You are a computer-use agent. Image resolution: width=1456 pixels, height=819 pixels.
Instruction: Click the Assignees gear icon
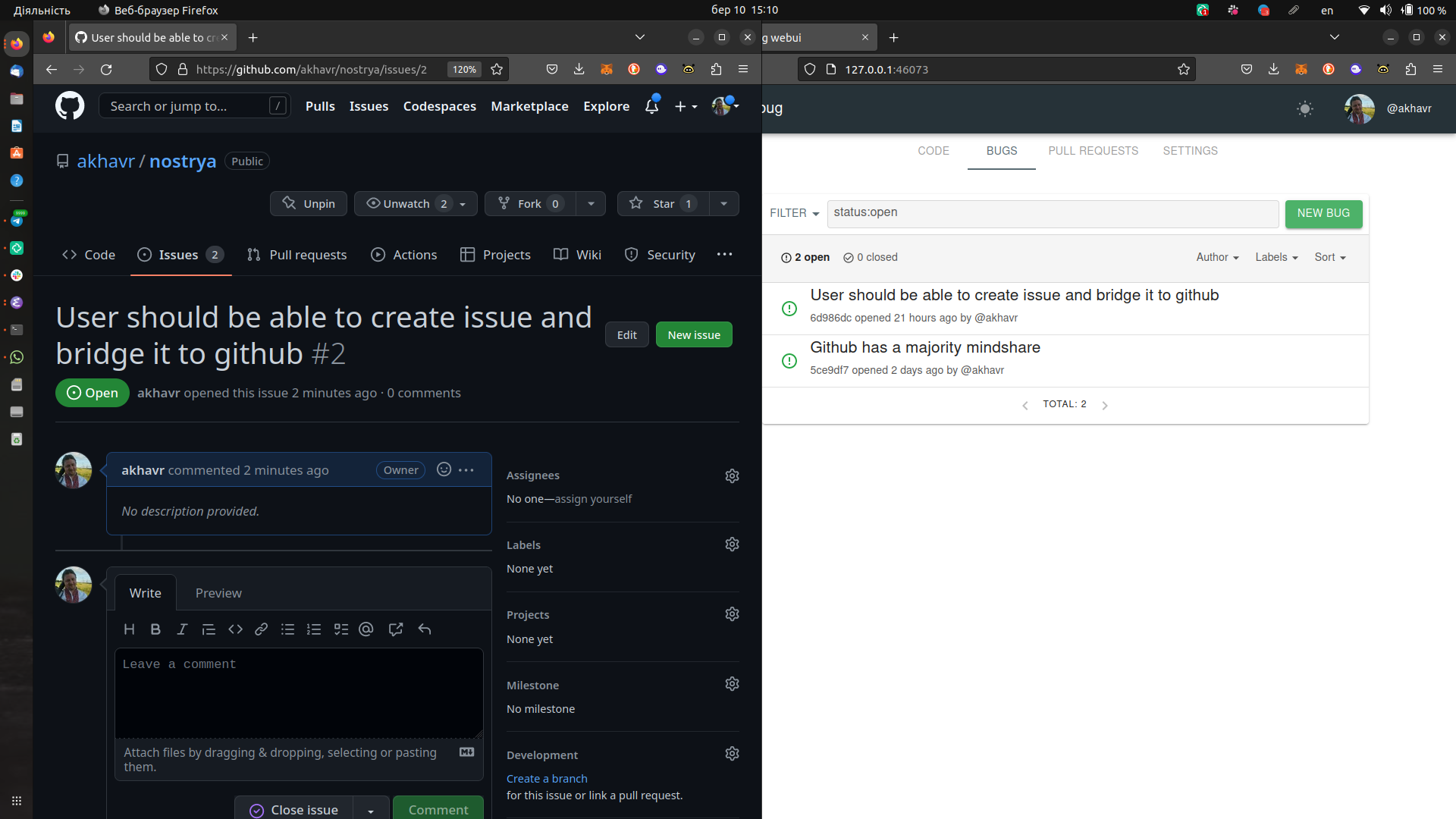click(x=732, y=476)
